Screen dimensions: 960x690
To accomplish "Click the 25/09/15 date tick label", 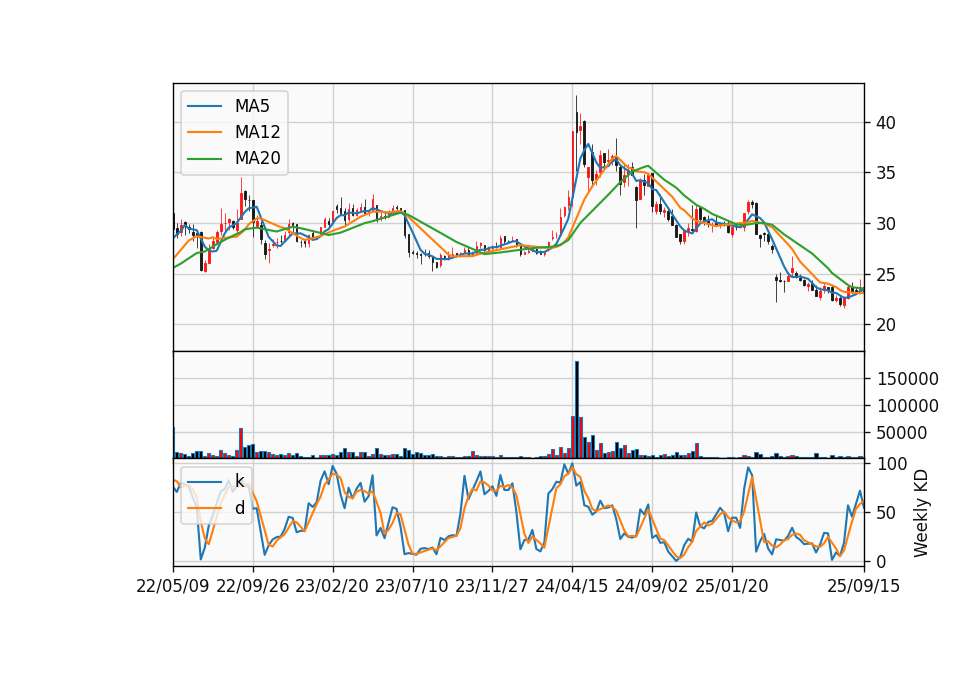I will (864, 586).
